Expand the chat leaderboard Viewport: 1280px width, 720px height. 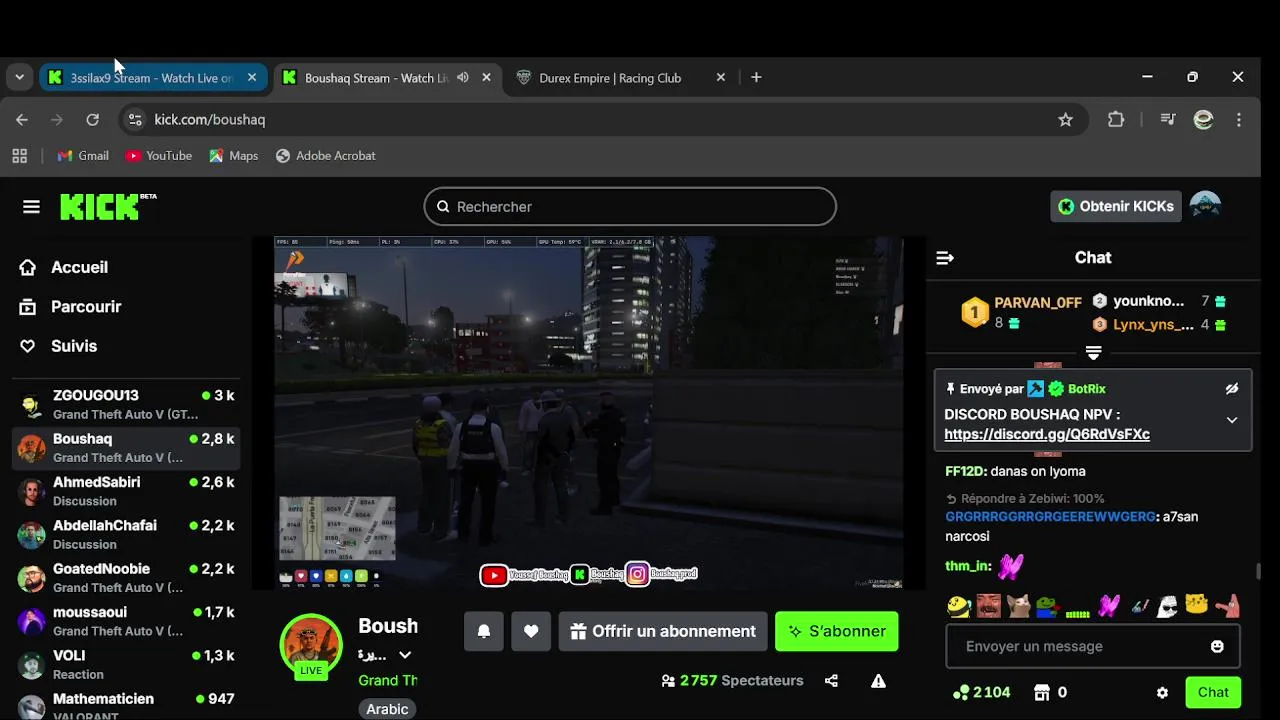point(1093,353)
